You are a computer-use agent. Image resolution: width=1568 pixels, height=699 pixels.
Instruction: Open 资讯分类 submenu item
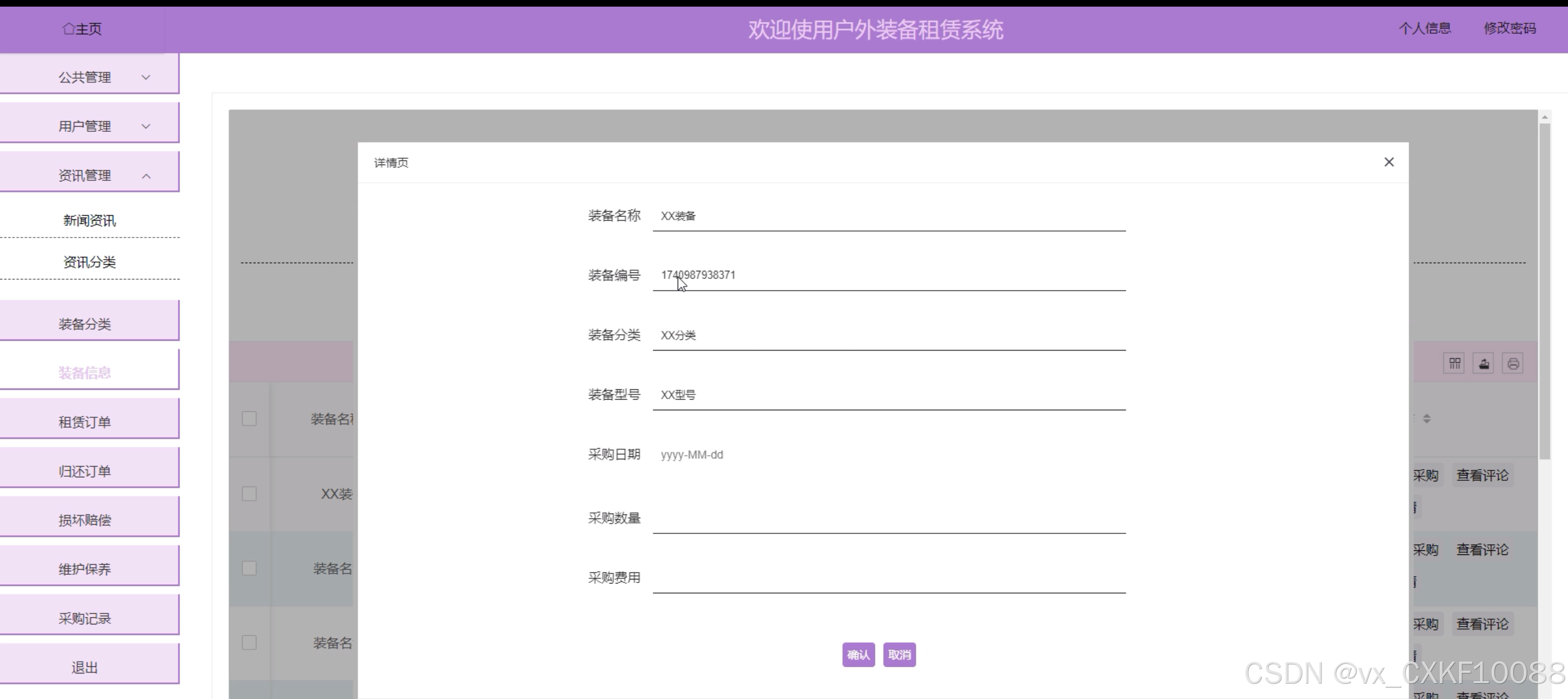[x=89, y=262]
